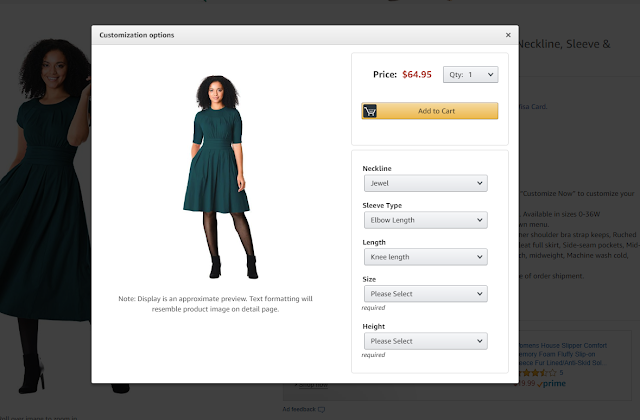
Task: Click the Shop now link behind dialog
Action: click(x=313, y=384)
